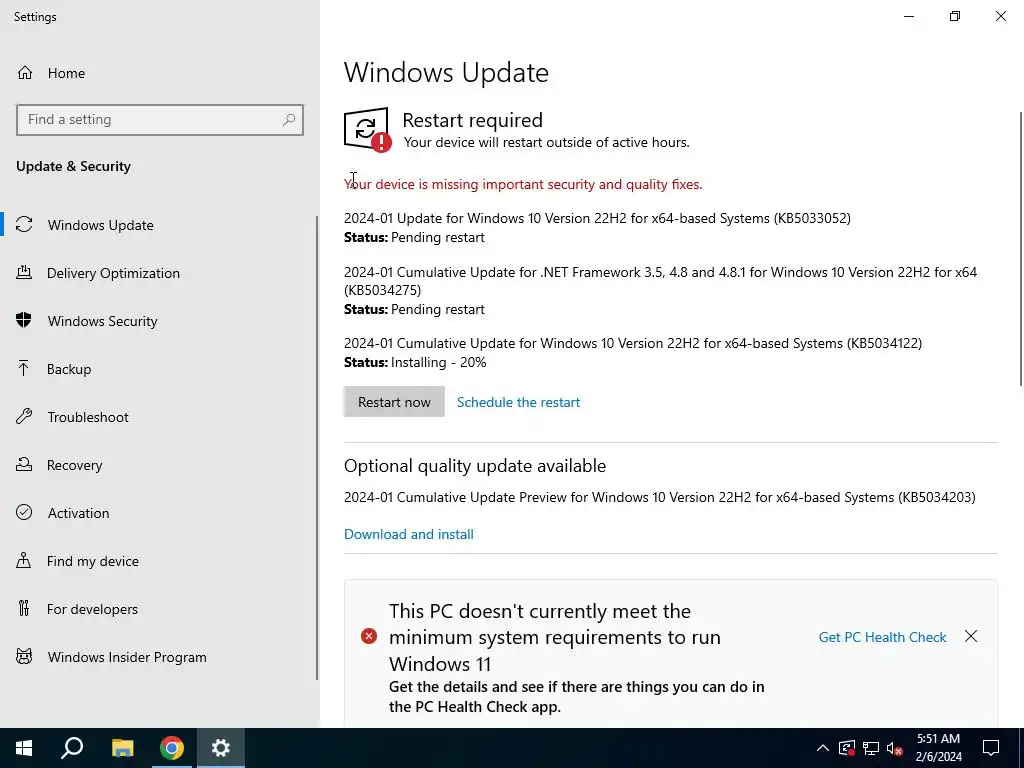Click the Find my device person icon
This screenshot has height=768, width=1024.
tap(24, 560)
